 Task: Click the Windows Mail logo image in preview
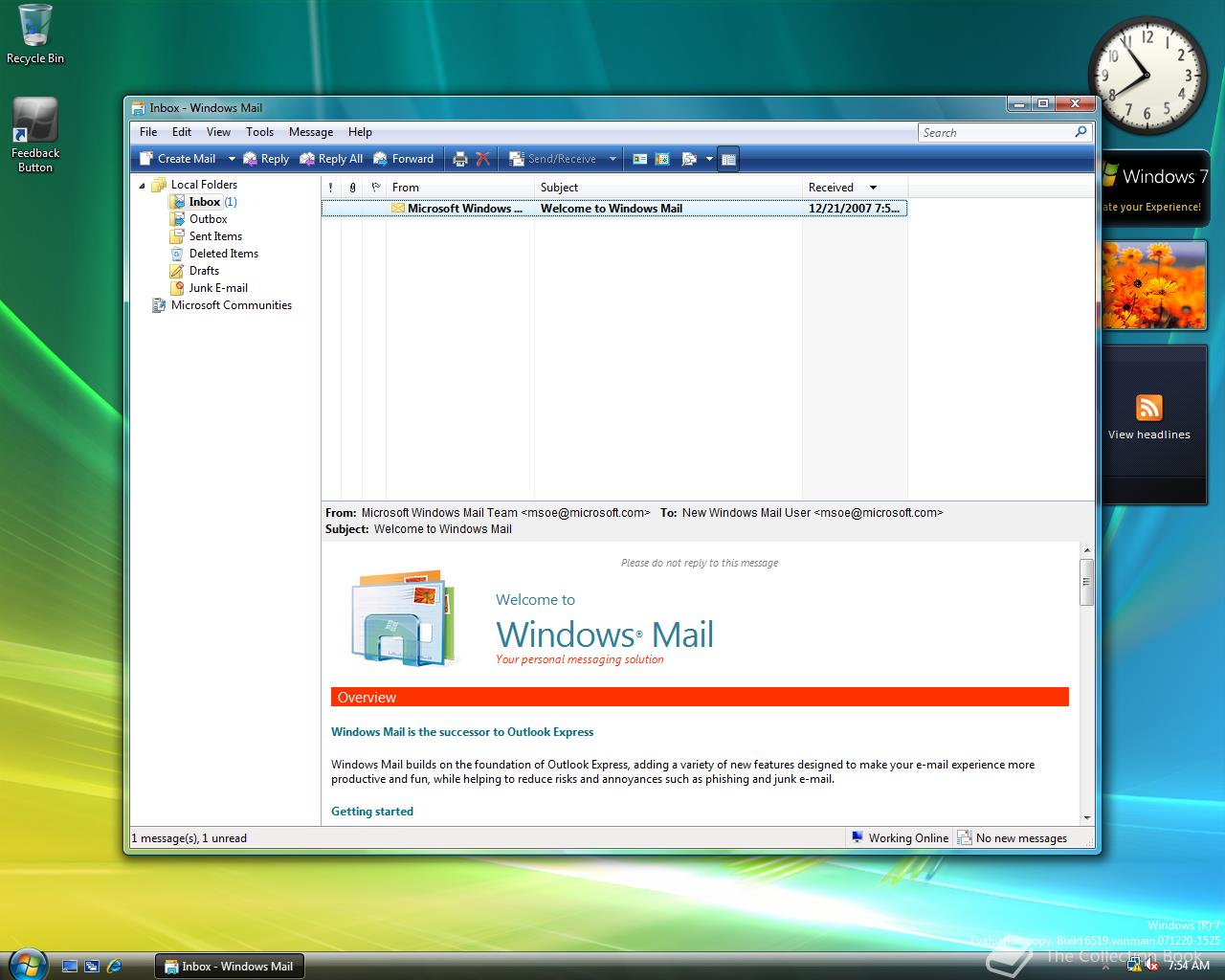(402, 617)
